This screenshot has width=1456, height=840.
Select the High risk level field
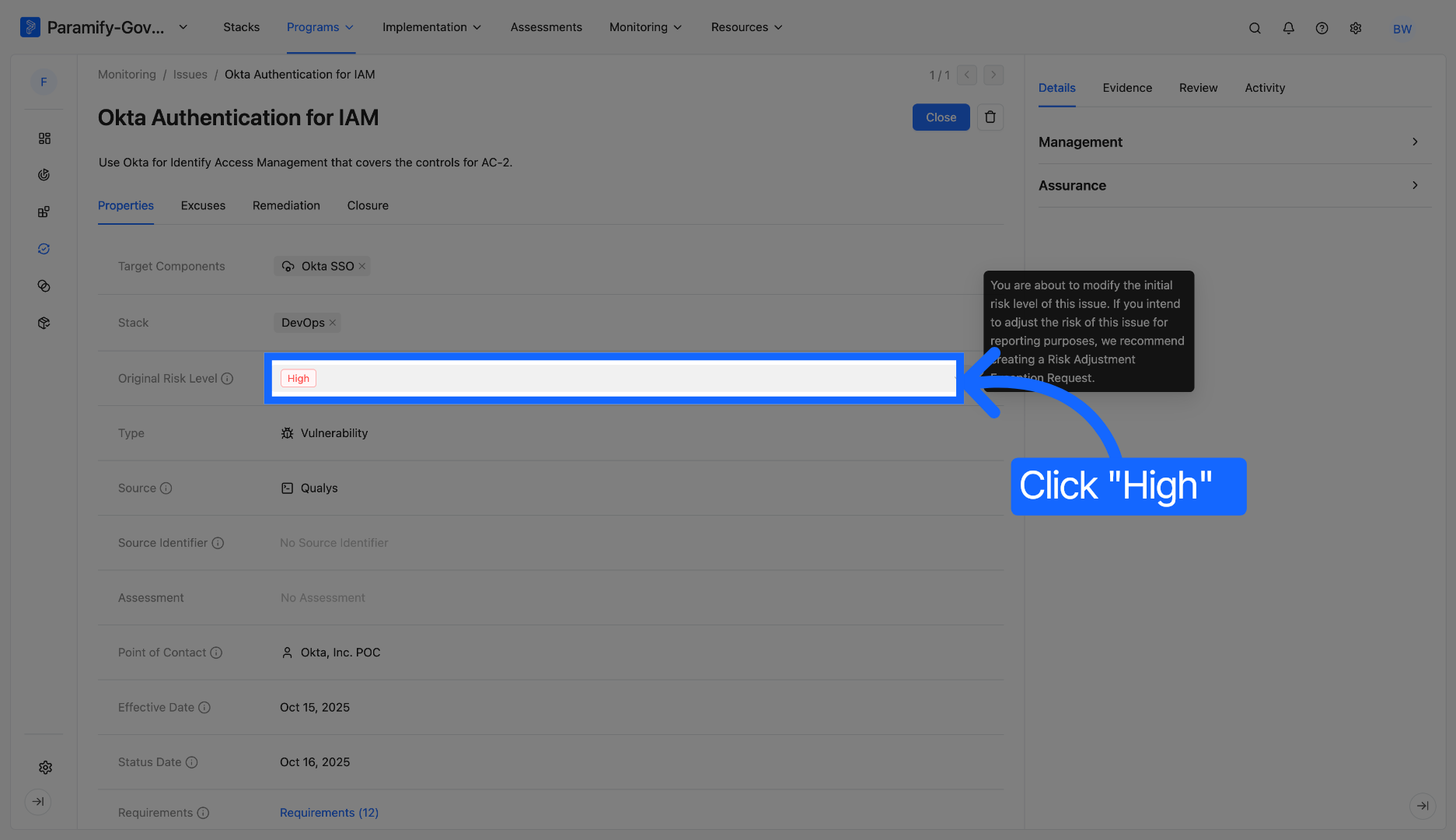click(x=614, y=379)
